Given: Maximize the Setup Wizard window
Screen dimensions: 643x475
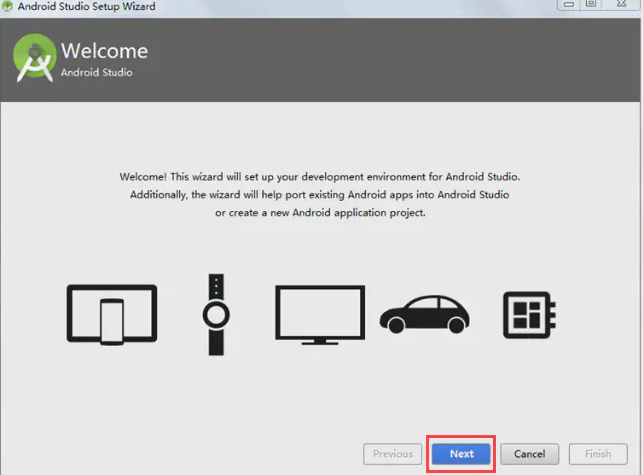Looking at the screenshot, I should click(591, 4).
